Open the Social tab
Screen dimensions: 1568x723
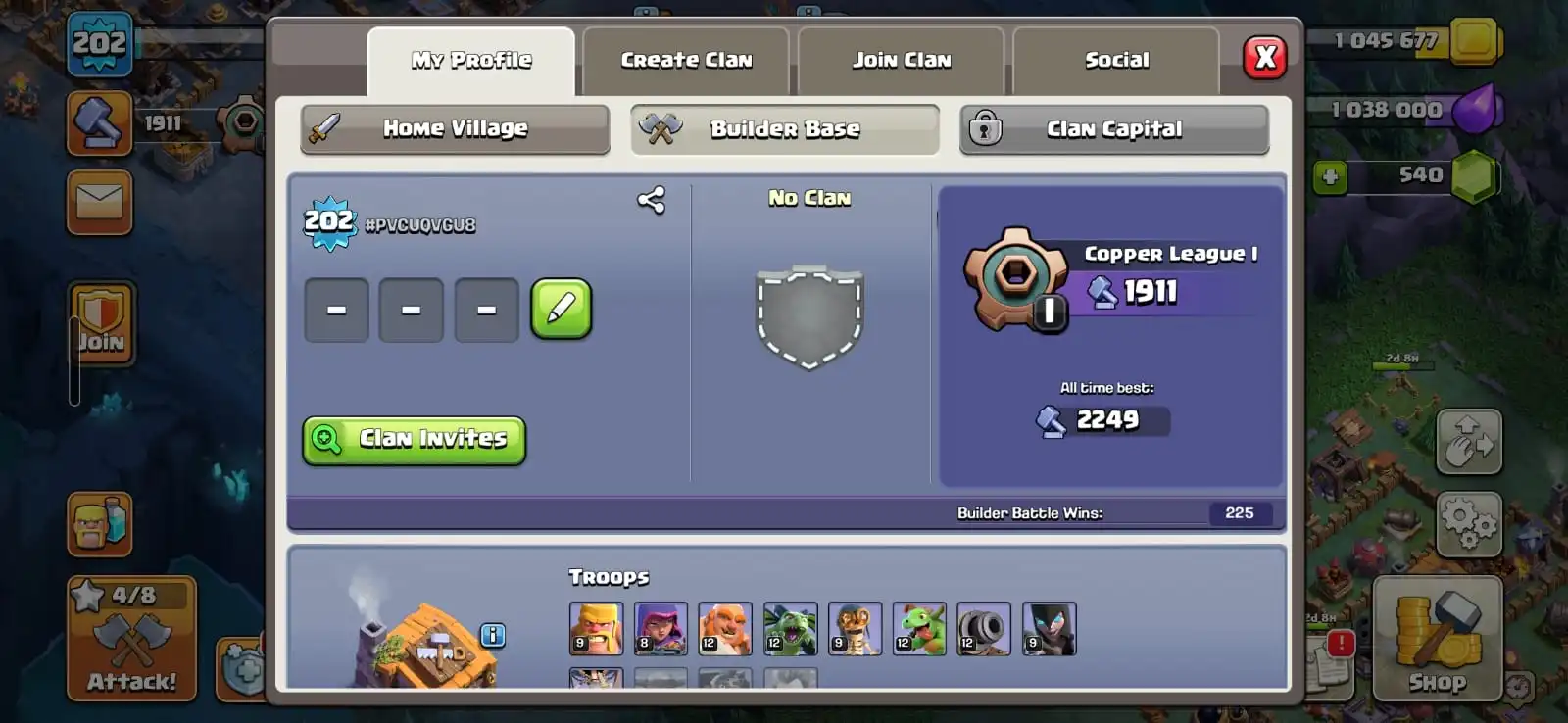(1116, 60)
